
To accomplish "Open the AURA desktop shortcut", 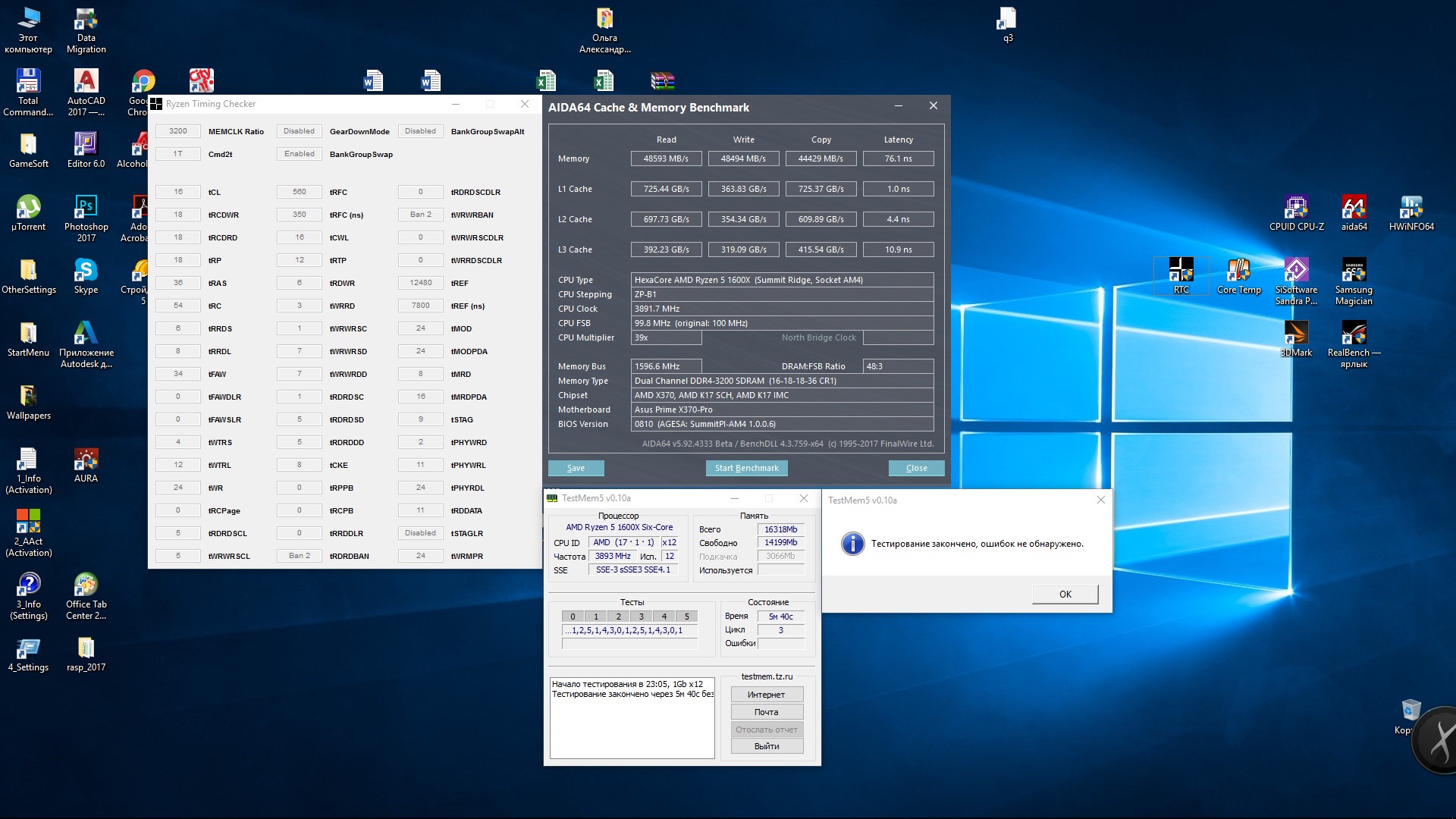I will 86,460.
